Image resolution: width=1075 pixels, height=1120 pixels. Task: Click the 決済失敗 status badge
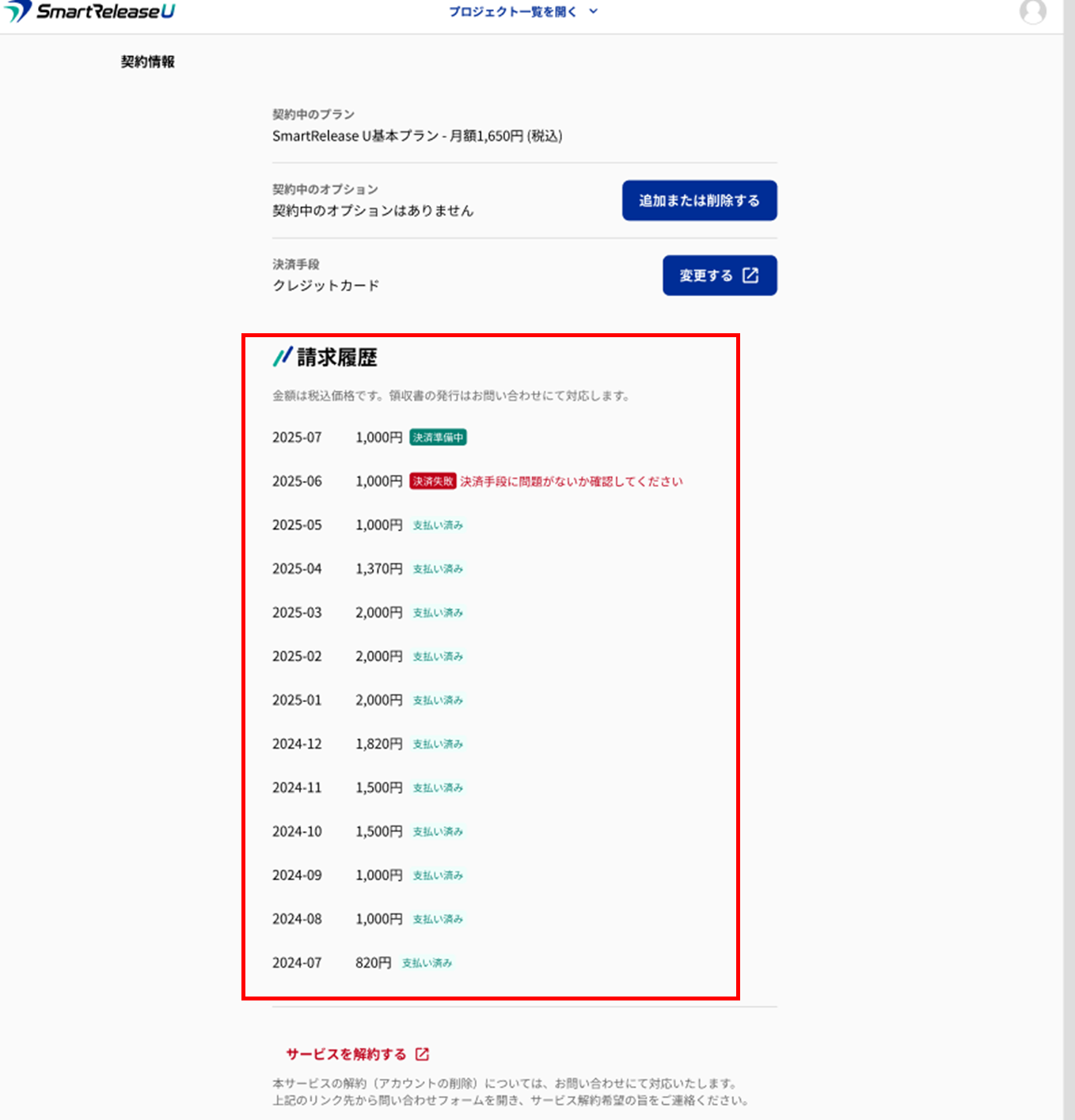pos(432,481)
